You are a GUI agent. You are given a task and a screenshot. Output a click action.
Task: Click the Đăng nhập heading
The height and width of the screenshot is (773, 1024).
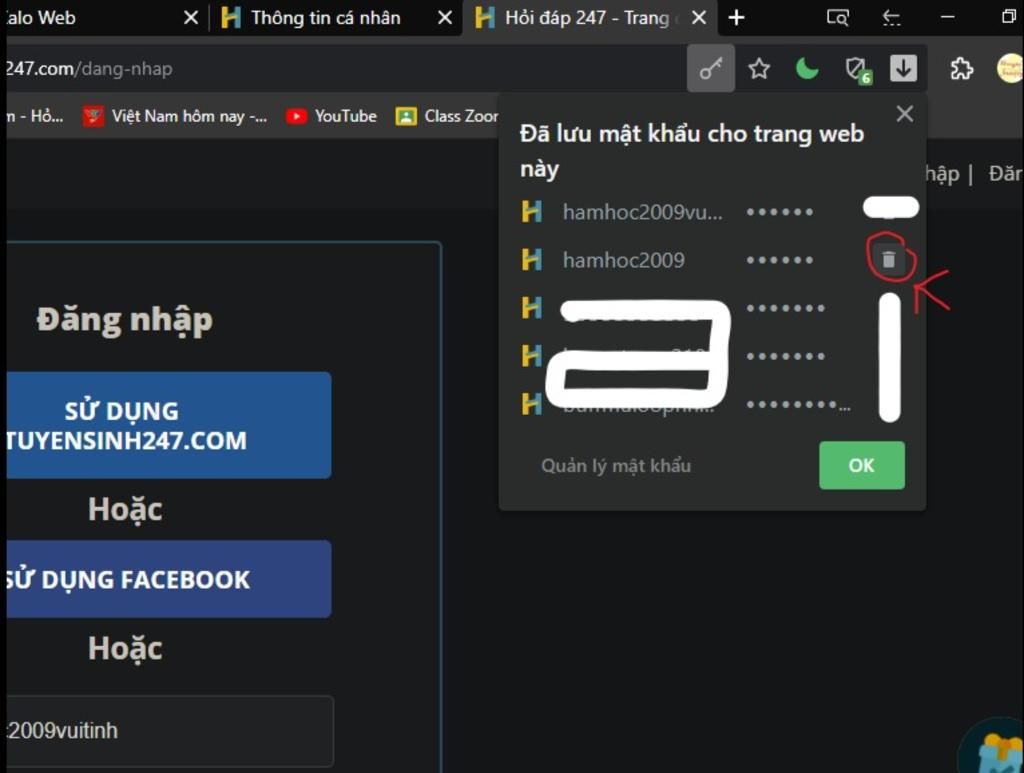[x=125, y=321]
